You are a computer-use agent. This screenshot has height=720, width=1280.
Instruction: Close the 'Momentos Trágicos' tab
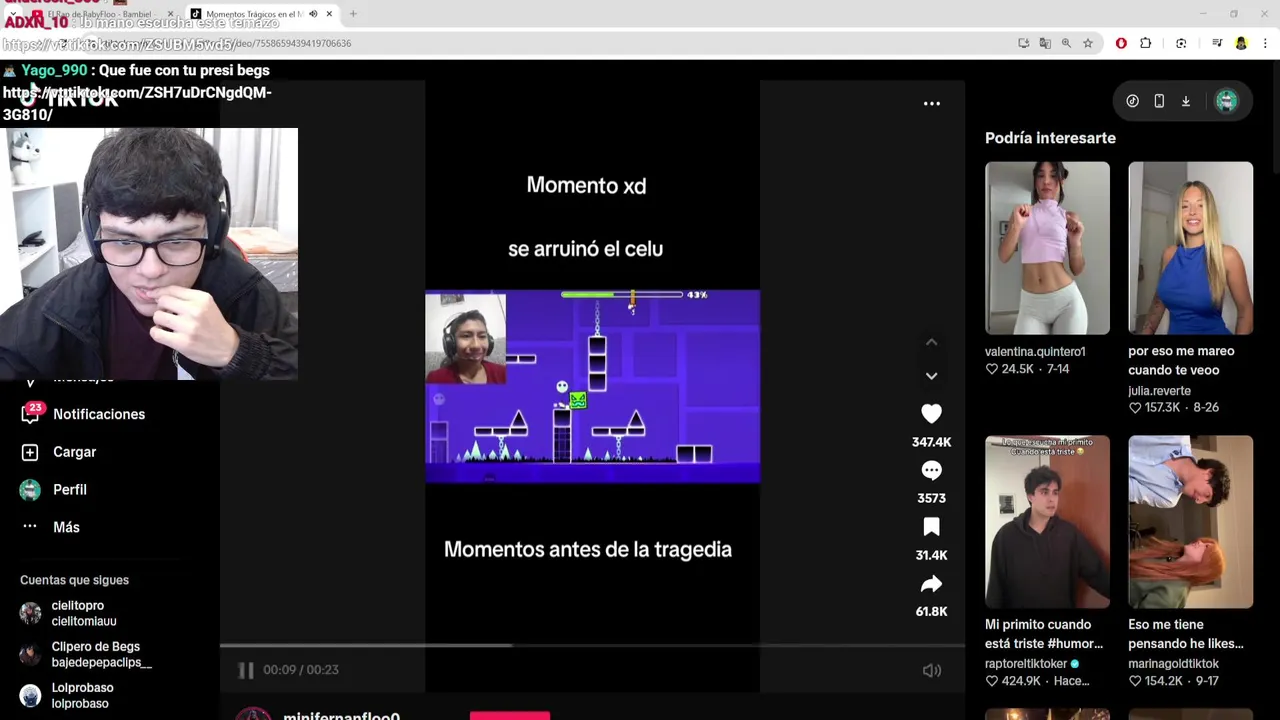tap(328, 14)
